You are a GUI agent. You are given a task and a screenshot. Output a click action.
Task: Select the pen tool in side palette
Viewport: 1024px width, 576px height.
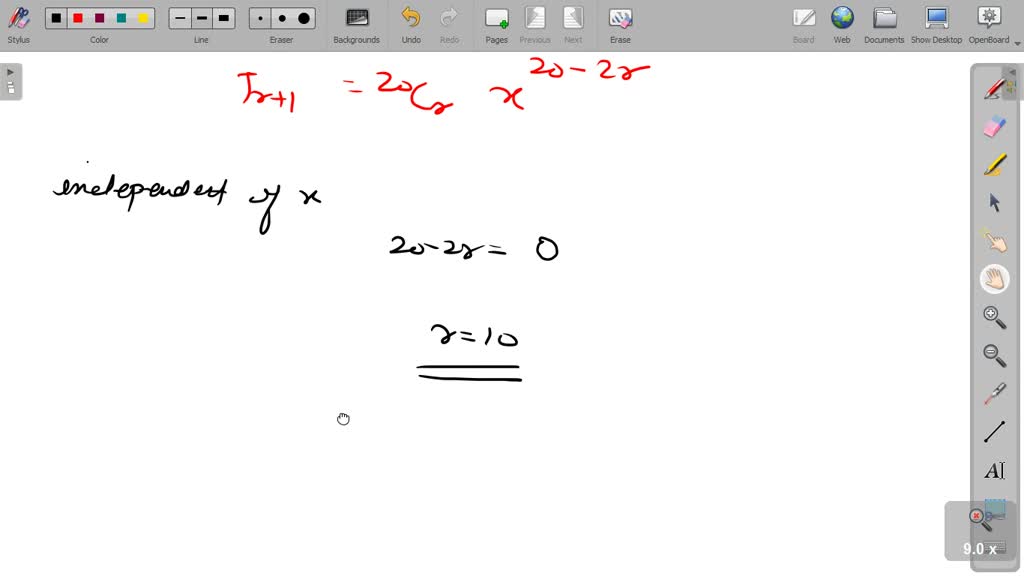tap(995, 89)
